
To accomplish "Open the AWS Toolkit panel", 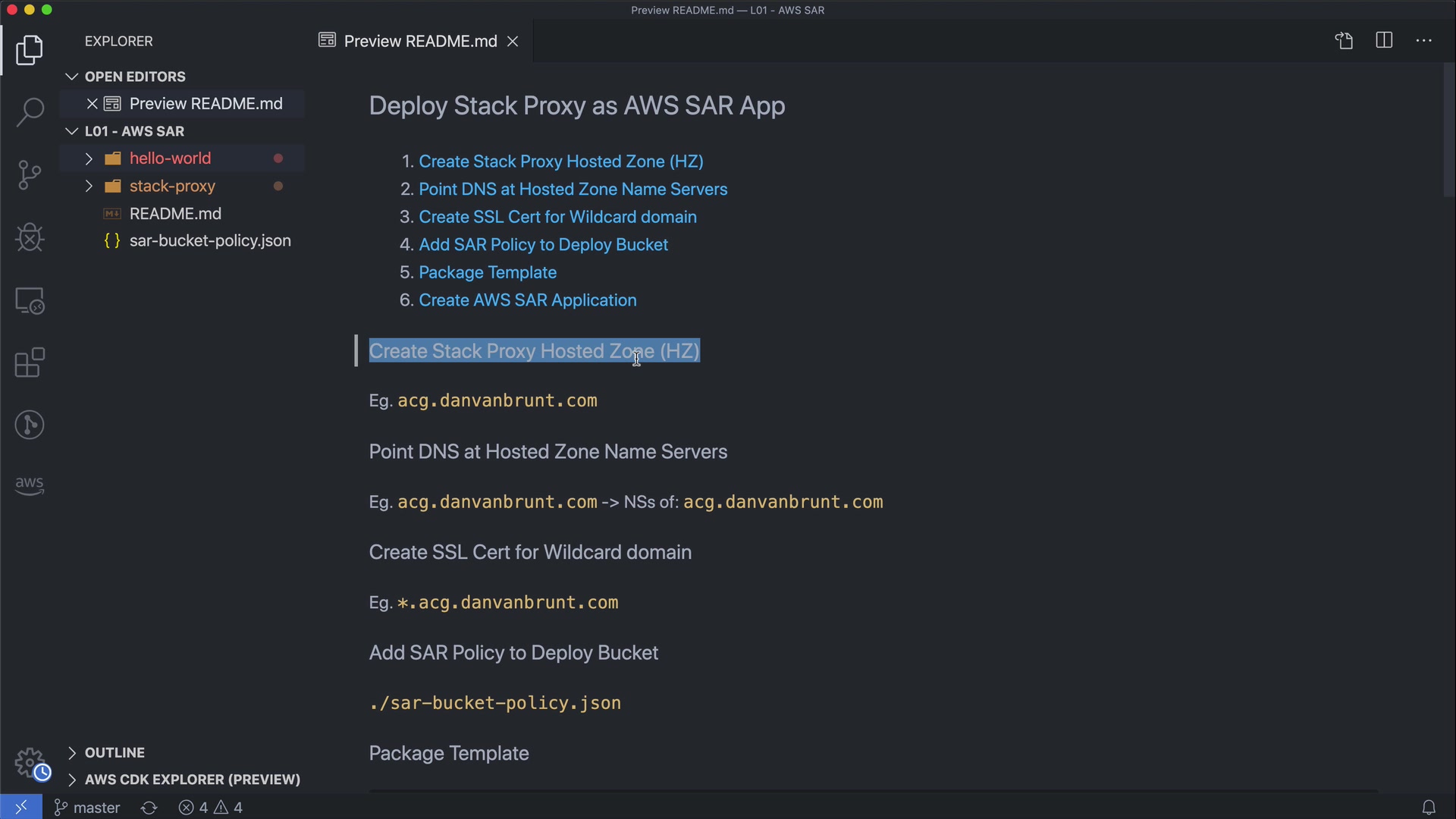I will pos(30,485).
